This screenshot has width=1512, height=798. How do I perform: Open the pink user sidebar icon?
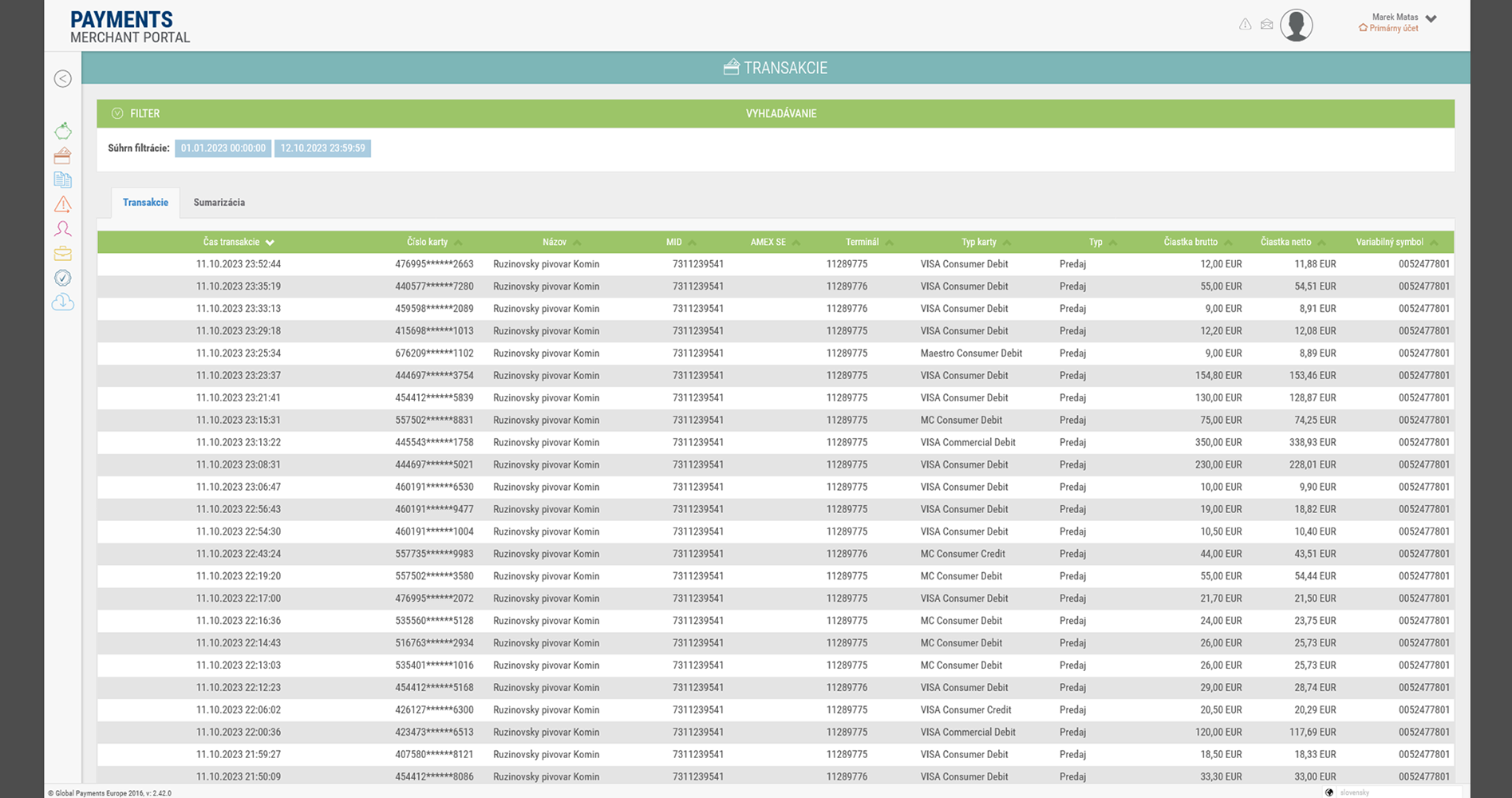coord(63,229)
